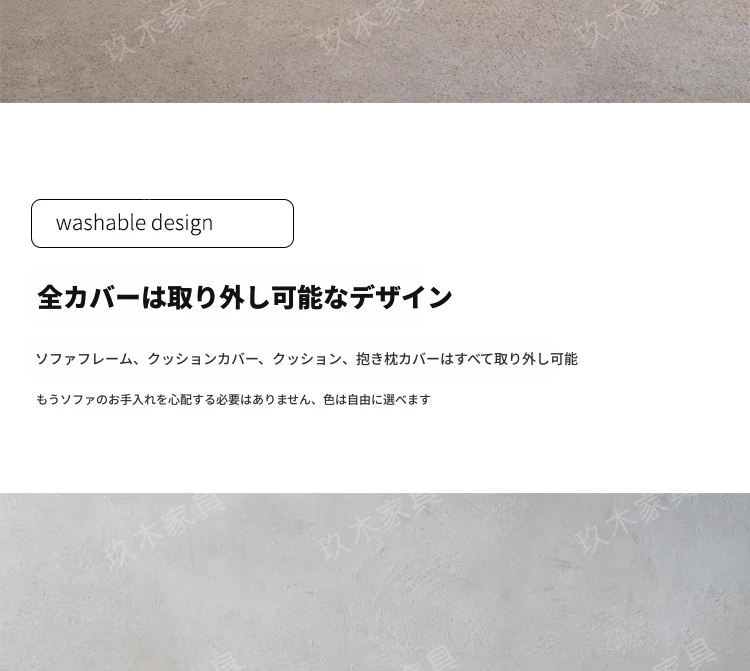Click the 玖木家具 watermark on bottom image's right
The width and height of the screenshot is (750, 671).
tap(625, 520)
